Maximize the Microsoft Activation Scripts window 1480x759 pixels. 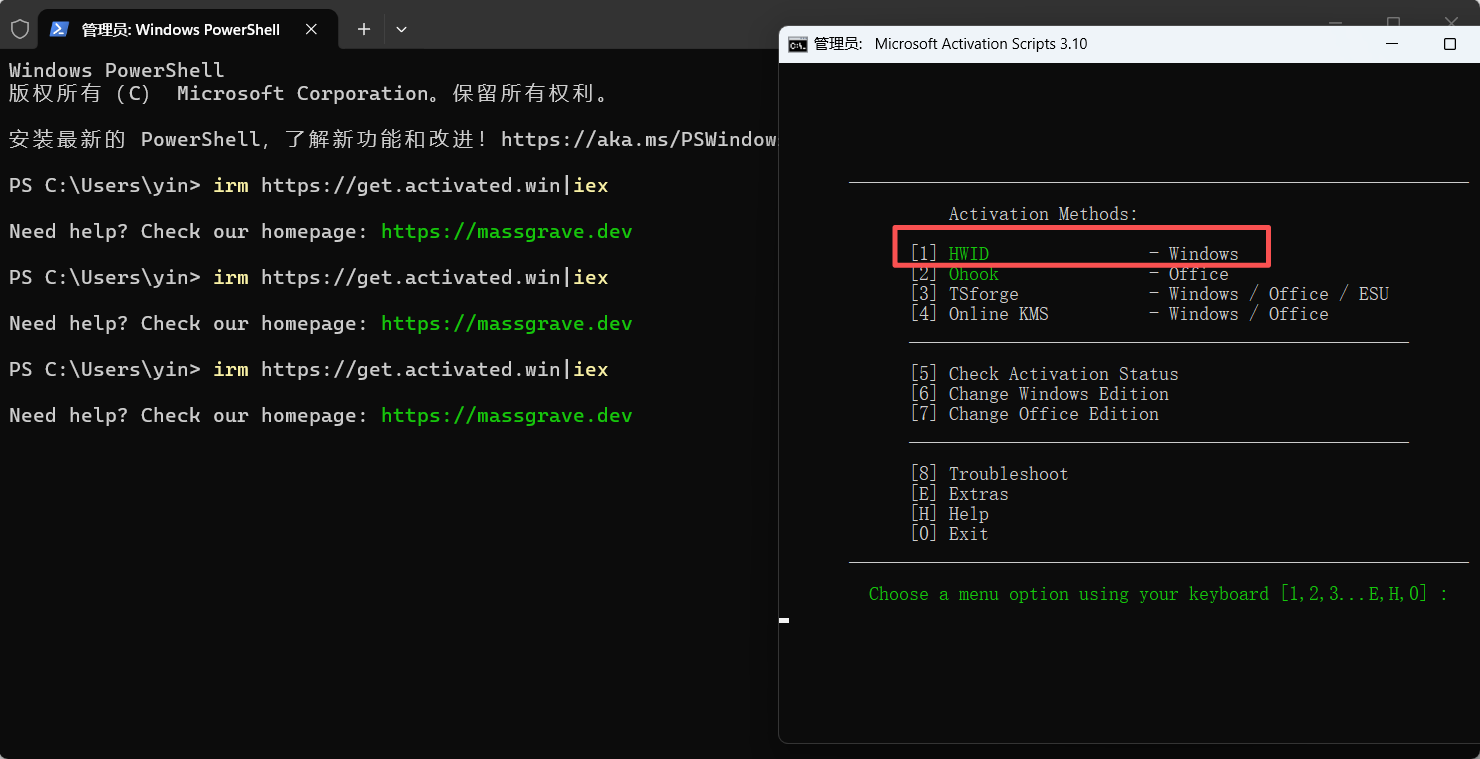(1450, 44)
